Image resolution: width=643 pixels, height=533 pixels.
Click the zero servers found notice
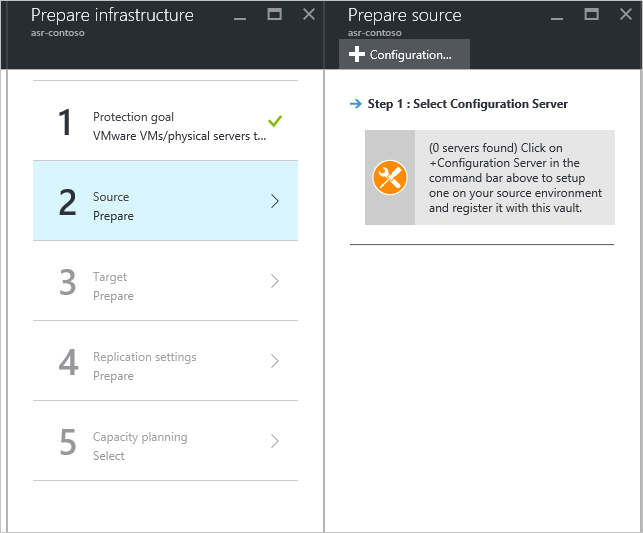(x=514, y=178)
